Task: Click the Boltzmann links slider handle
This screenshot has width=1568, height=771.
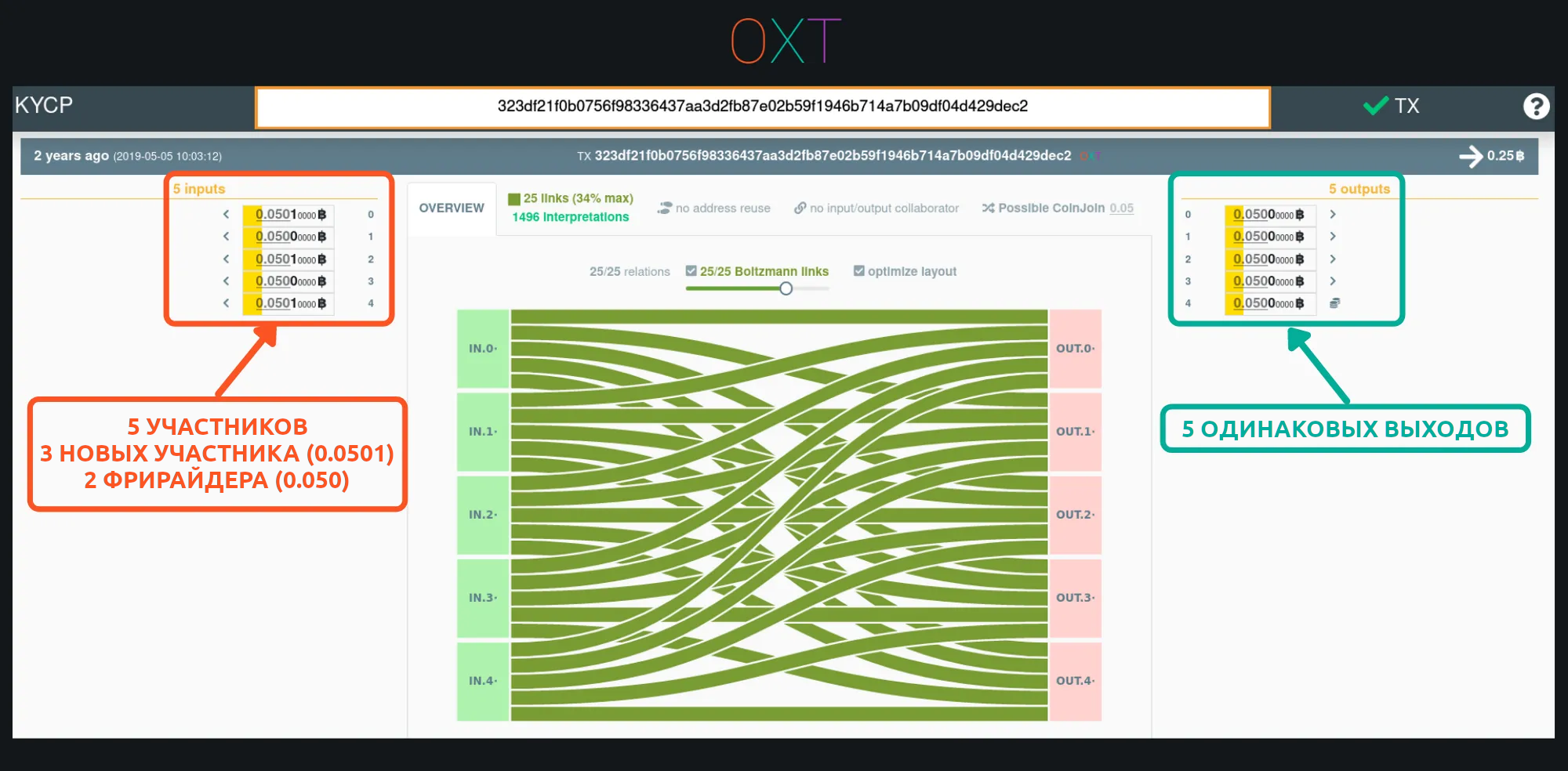Action: click(x=786, y=289)
